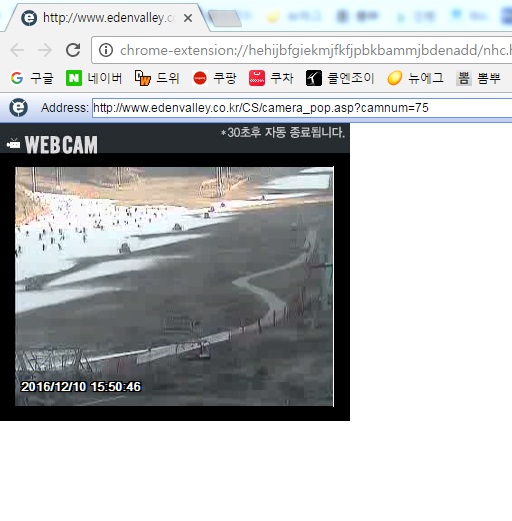This screenshot has width=512, height=521.
Task: Click the 30초후 자동 종료됩니다 notice
Action: click(283, 133)
